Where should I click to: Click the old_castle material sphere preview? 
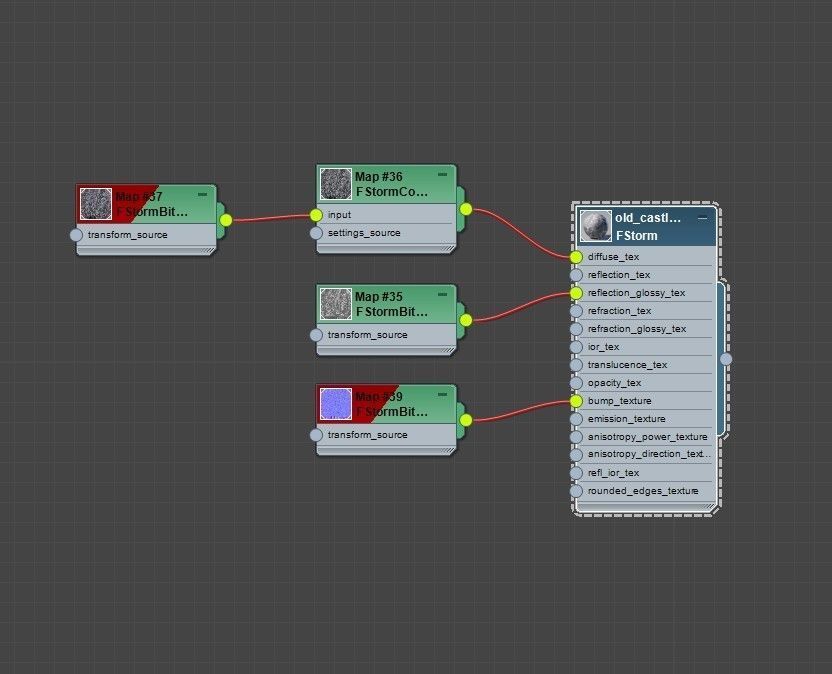[x=595, y=226]
